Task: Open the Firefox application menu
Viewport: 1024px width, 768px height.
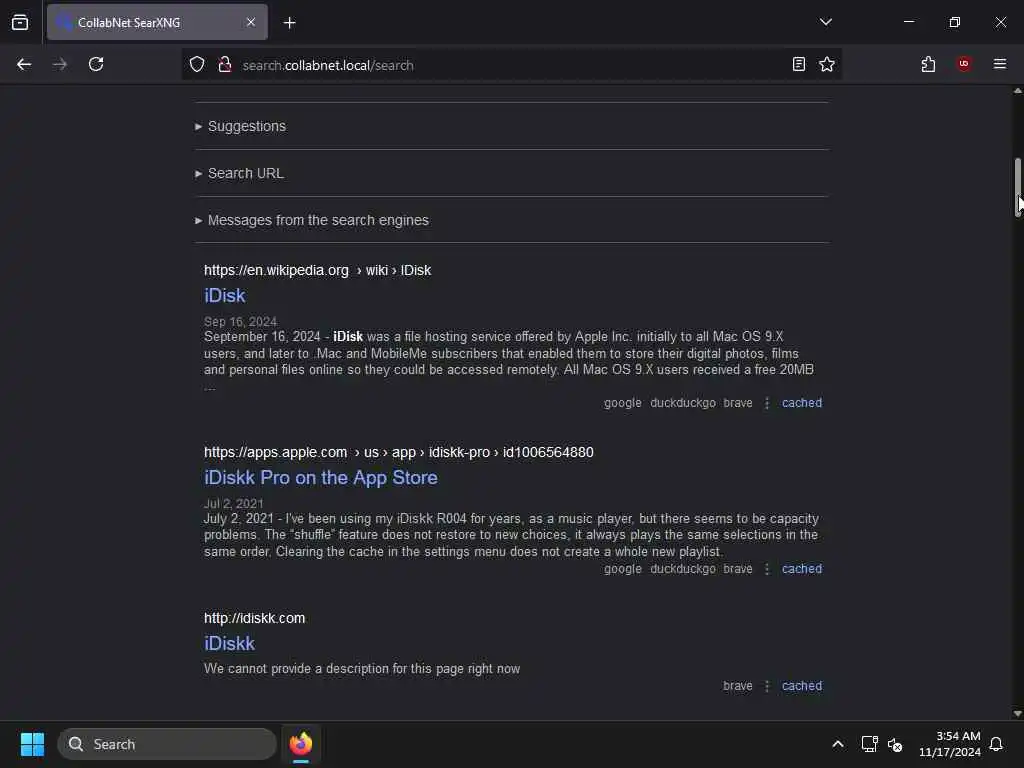Action: click(1000, 64)
